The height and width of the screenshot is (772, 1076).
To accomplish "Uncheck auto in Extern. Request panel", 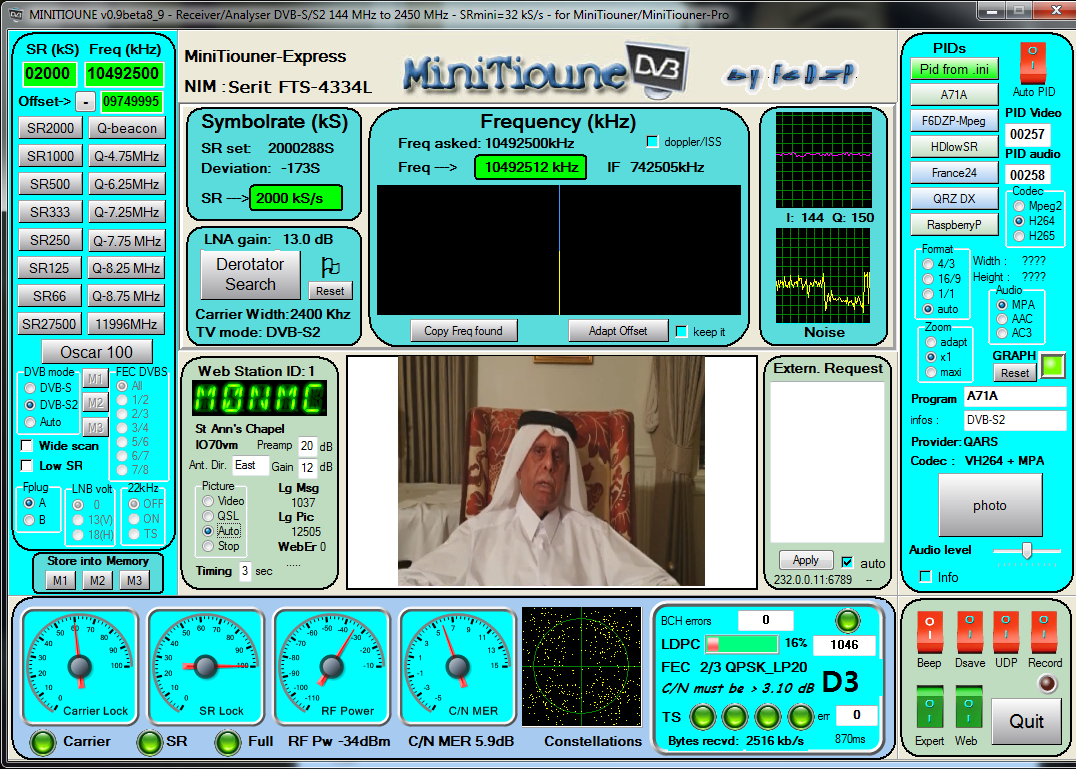I will click(847, 563).
